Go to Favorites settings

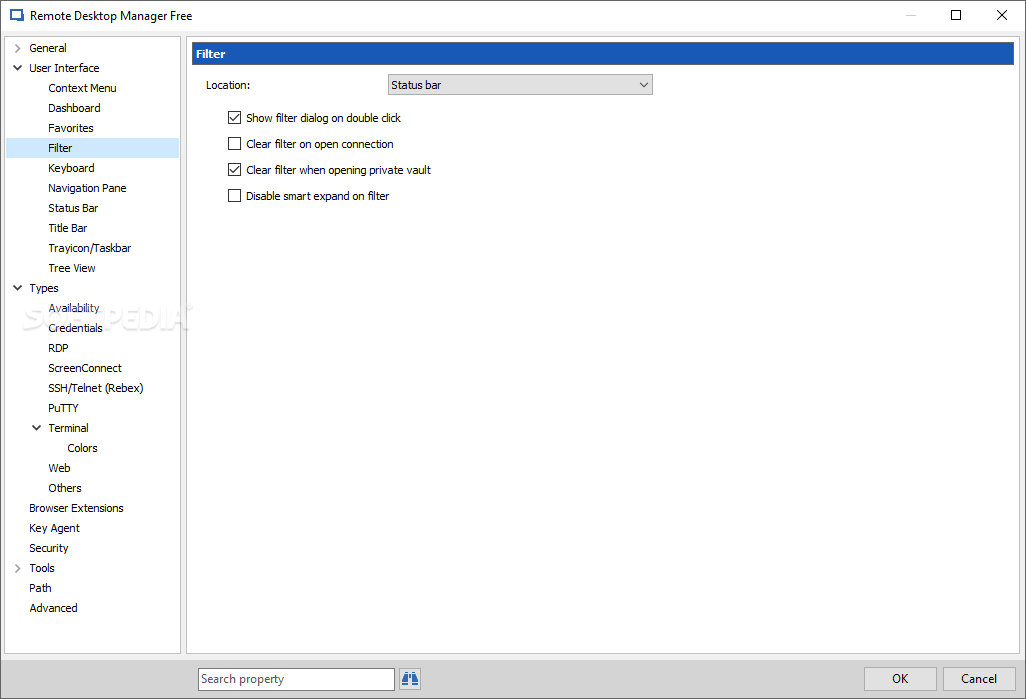click(71, 128)
